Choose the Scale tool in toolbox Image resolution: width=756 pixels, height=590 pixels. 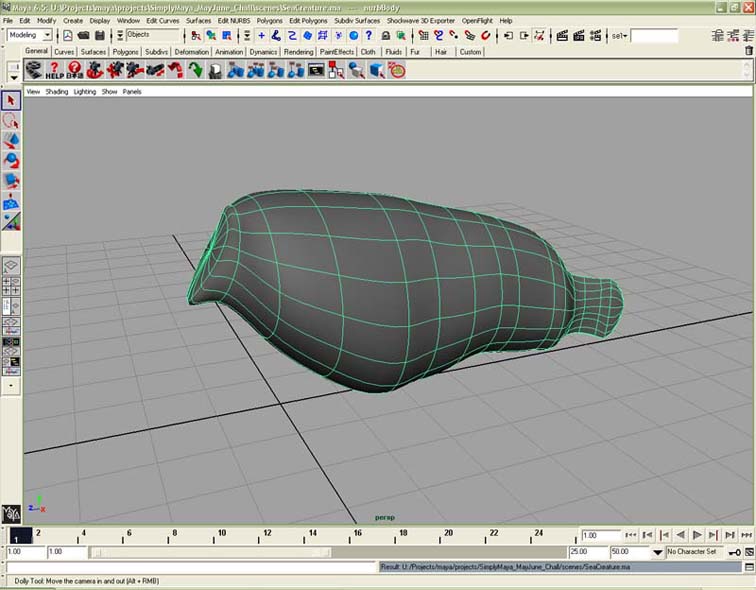[x=11, y=181]
